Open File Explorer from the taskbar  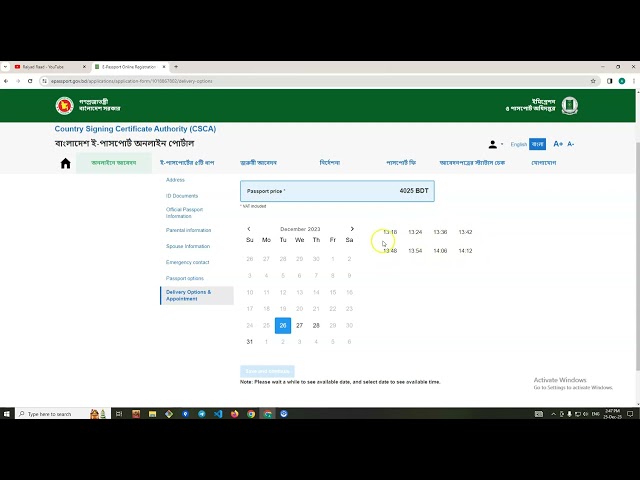pyautogui.click(x=152, y=414)
